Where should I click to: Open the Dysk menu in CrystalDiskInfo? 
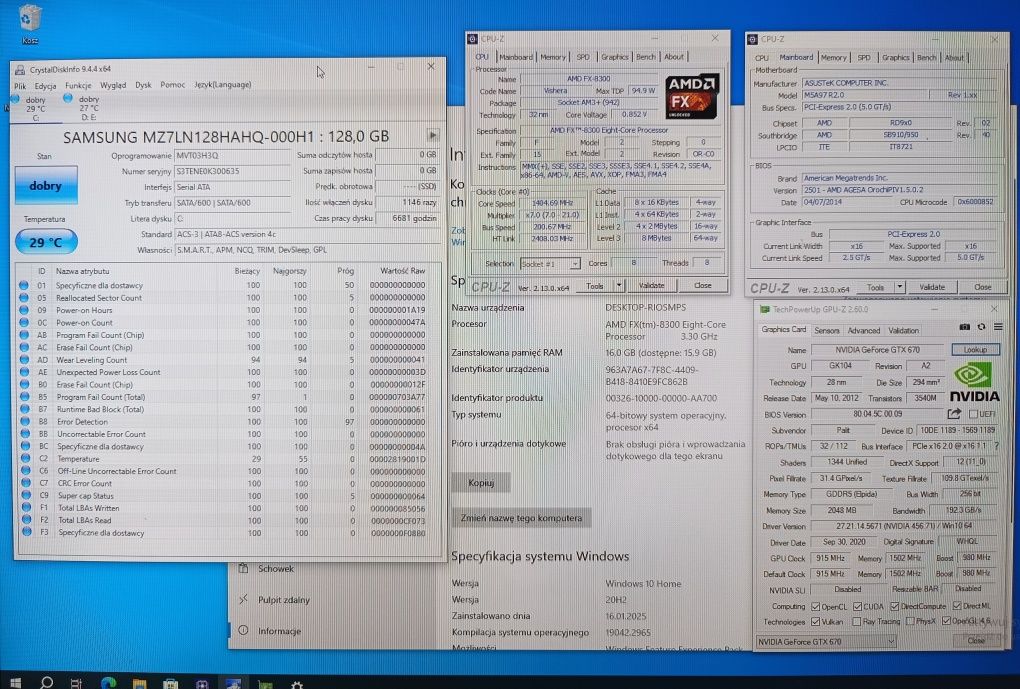tap(143, 85)
